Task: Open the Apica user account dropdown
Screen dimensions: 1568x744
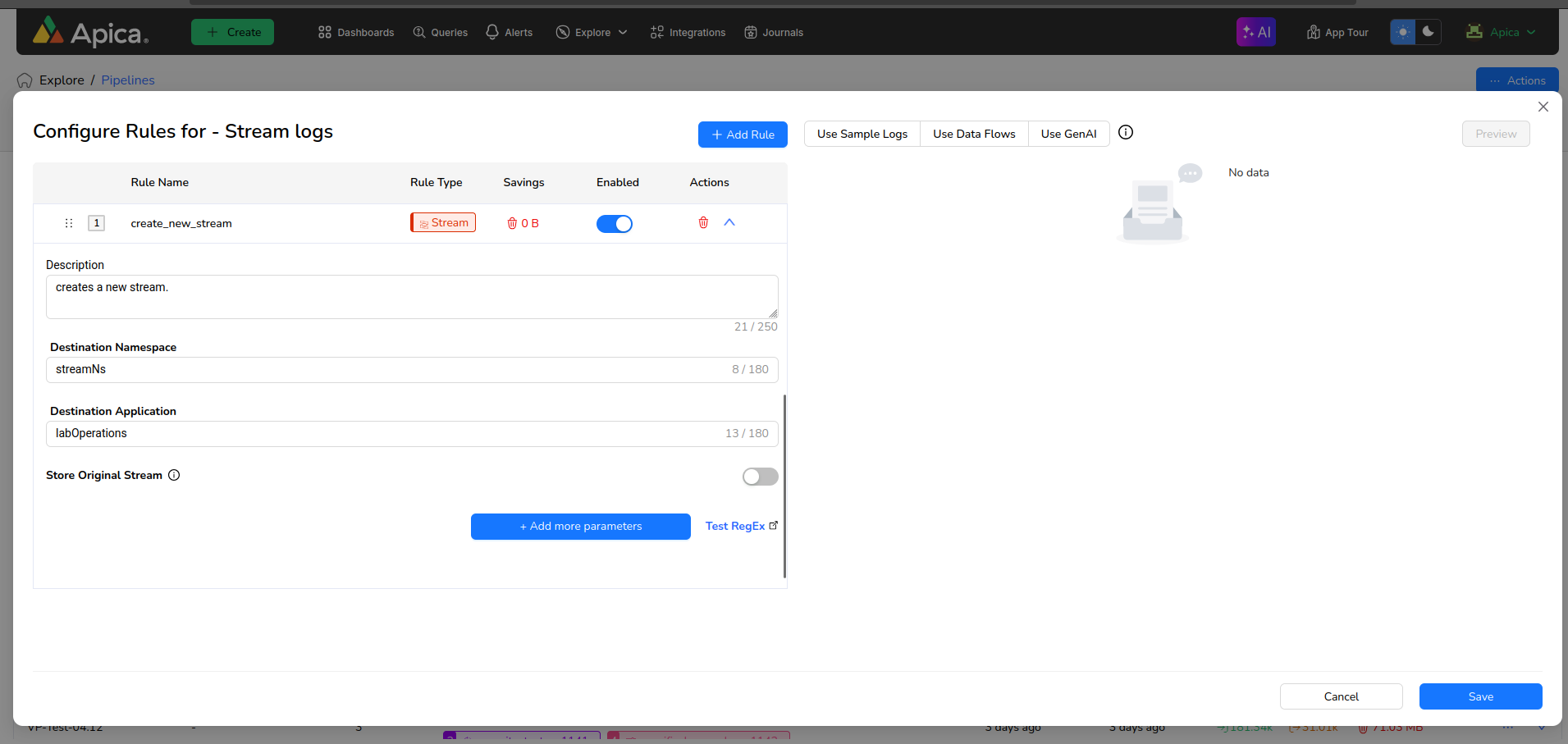Action: pos(1502,32)
